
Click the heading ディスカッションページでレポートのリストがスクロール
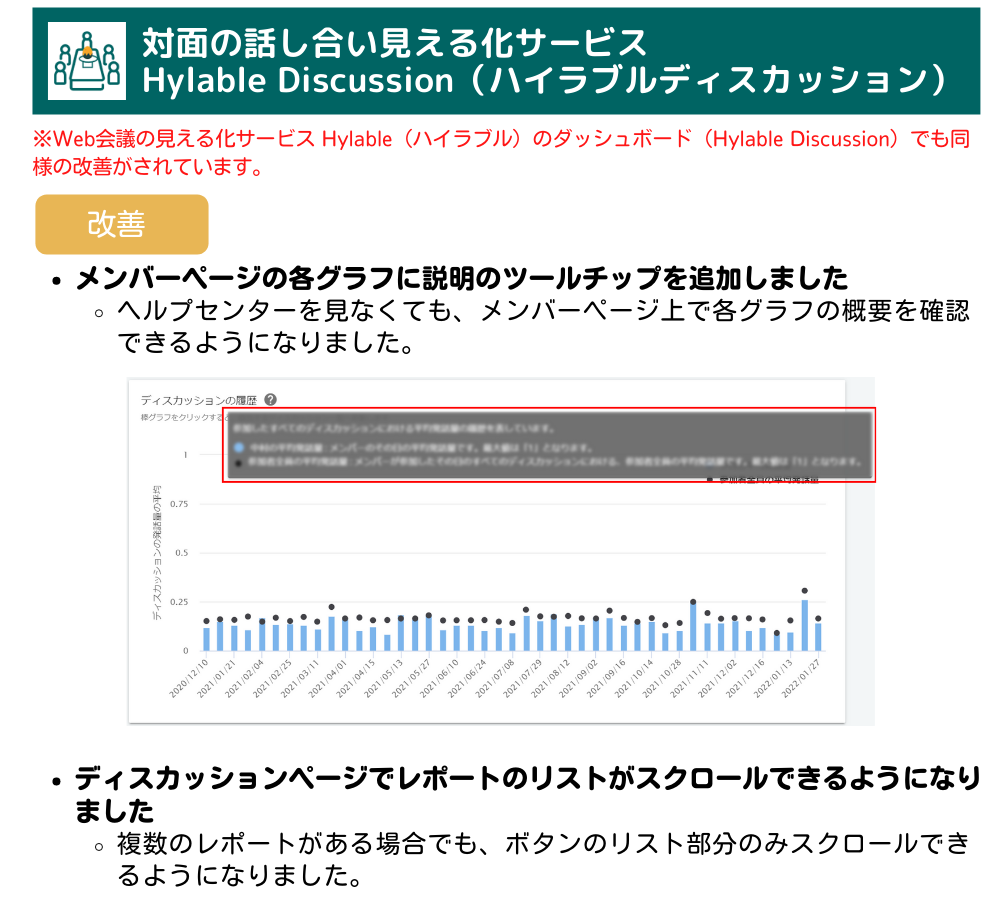(527, 794)
